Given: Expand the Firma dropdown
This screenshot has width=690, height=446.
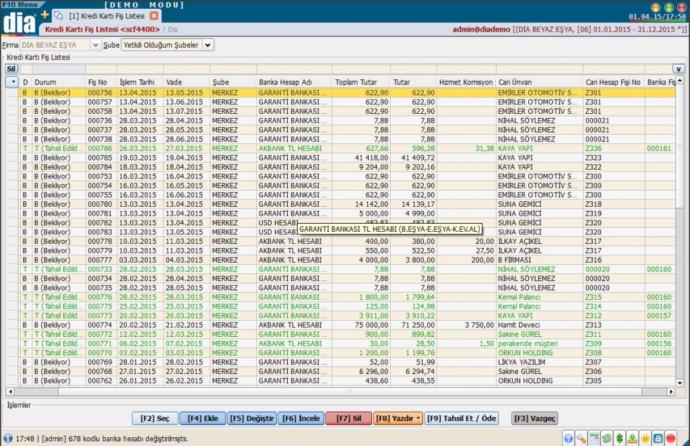Looking at the screenshot, I should click(95, 45).
